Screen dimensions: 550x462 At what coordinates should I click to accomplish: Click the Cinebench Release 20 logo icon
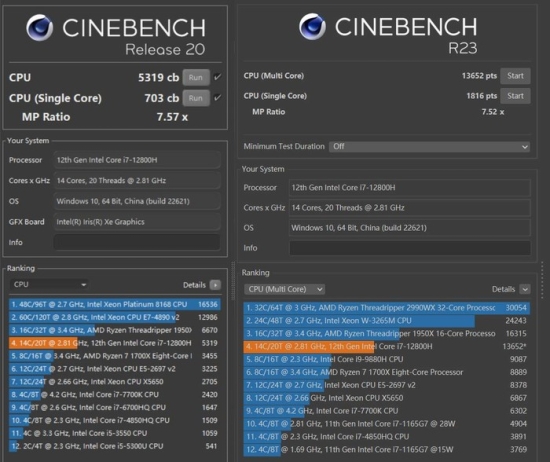coord(40,27)
